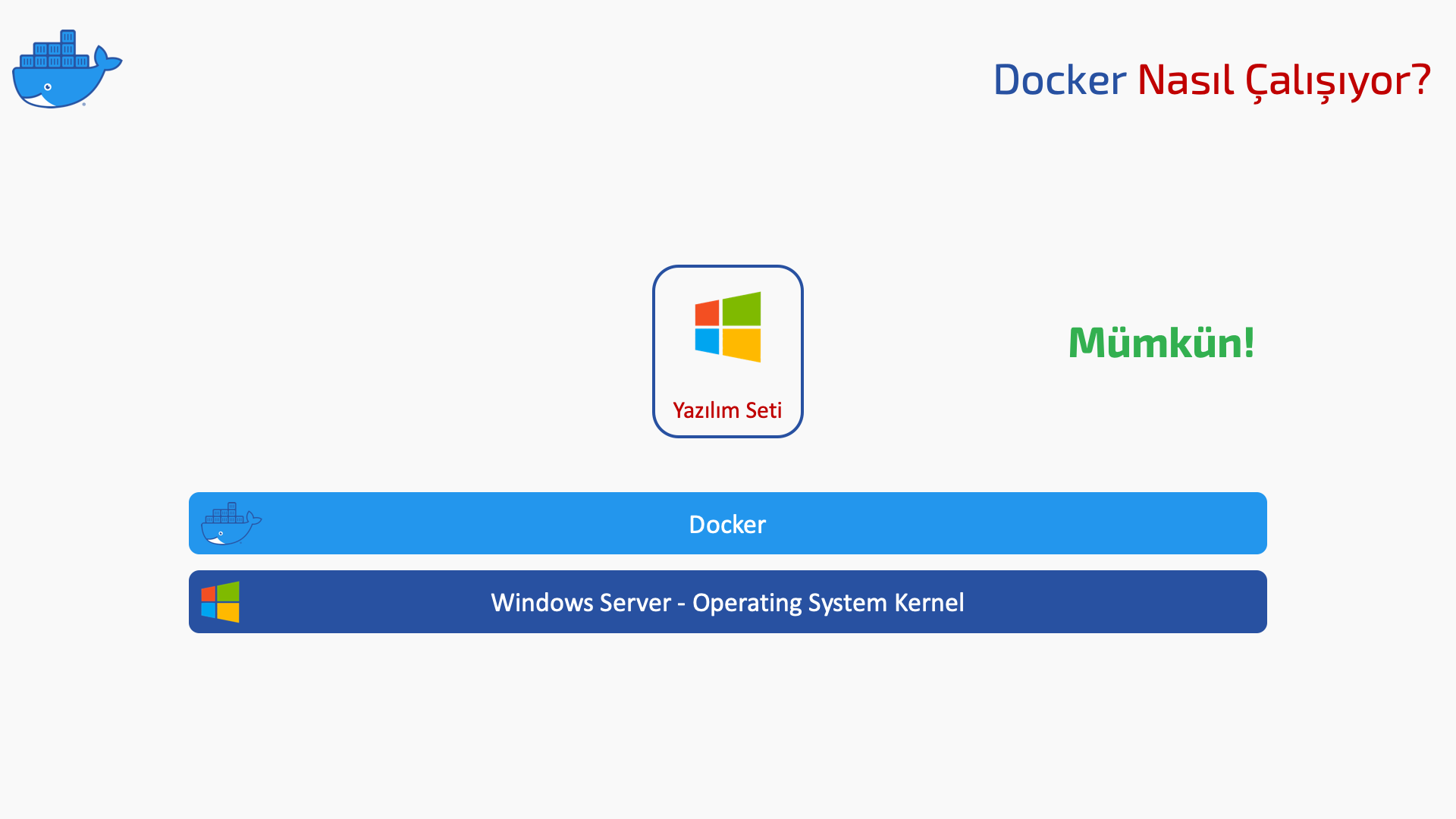Click the green 'Mümkün!' text
The image size is (1456, 819).
coord(1161,342)
